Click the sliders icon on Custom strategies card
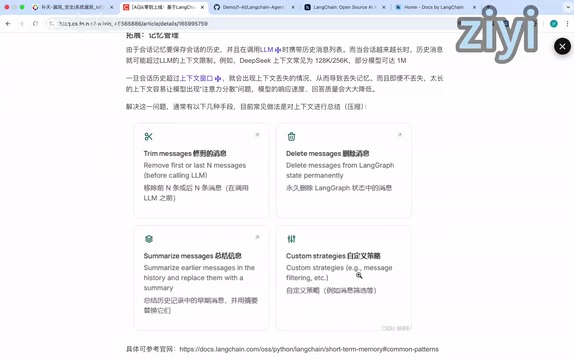 coord(291,239)
